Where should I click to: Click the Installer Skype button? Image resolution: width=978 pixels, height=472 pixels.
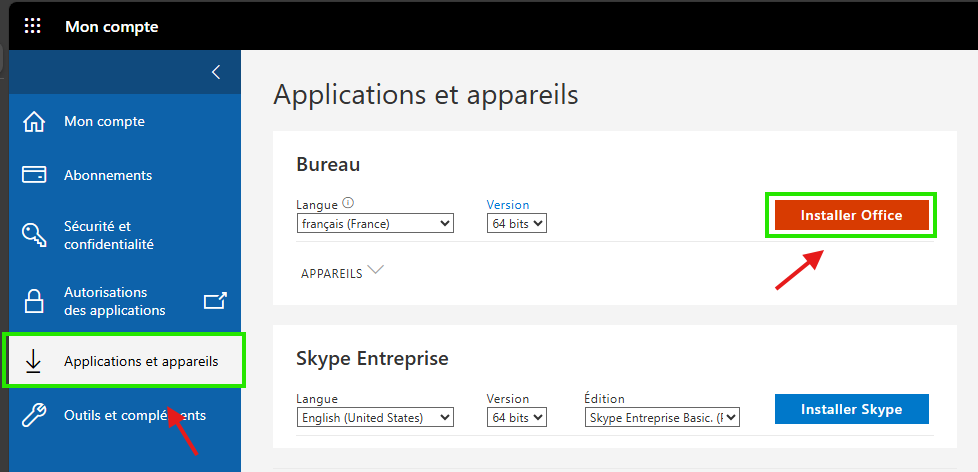tap(851, 409)
